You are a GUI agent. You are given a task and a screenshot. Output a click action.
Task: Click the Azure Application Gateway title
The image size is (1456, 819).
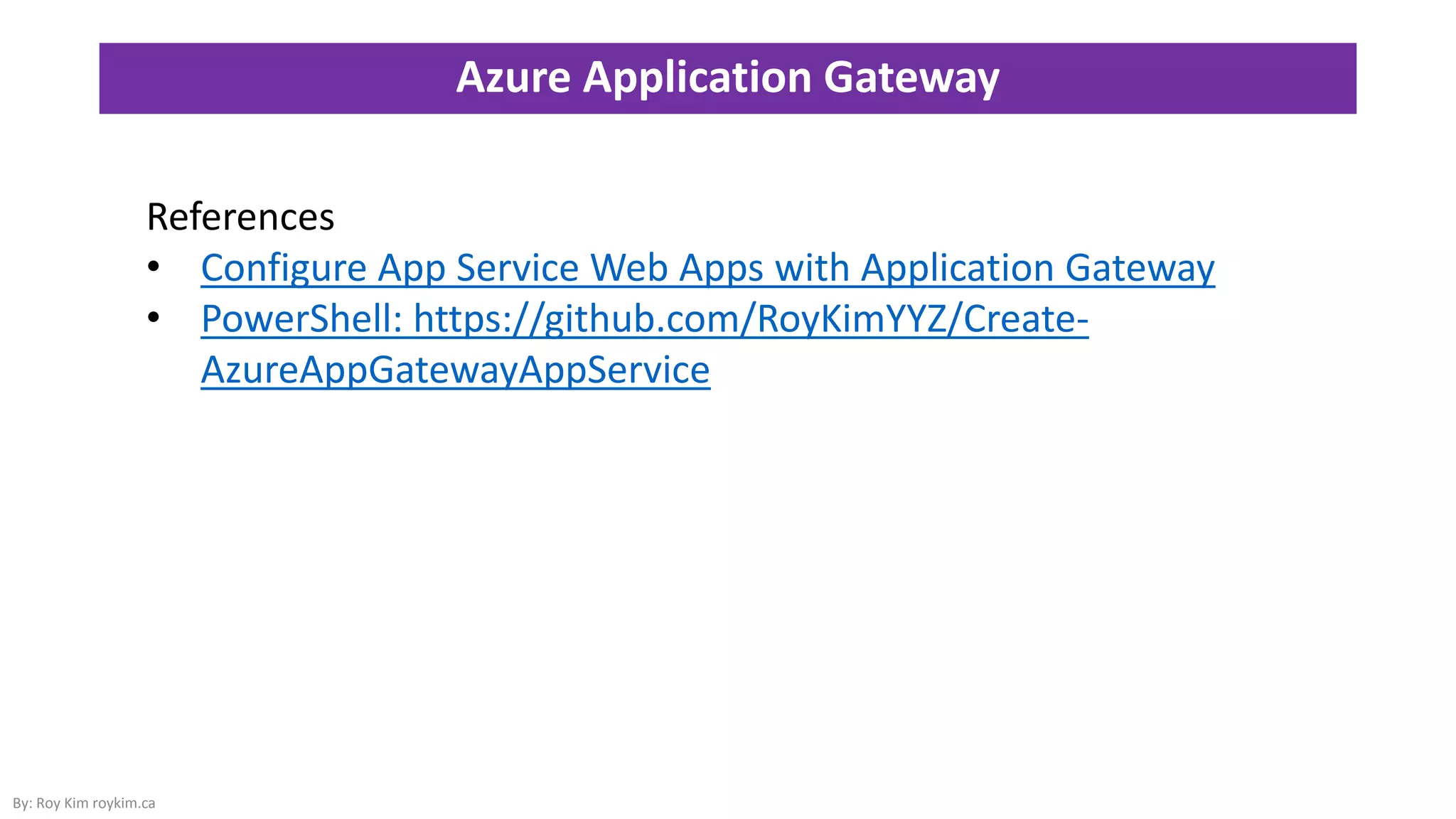pyautogui.click(x=727, y=77)
